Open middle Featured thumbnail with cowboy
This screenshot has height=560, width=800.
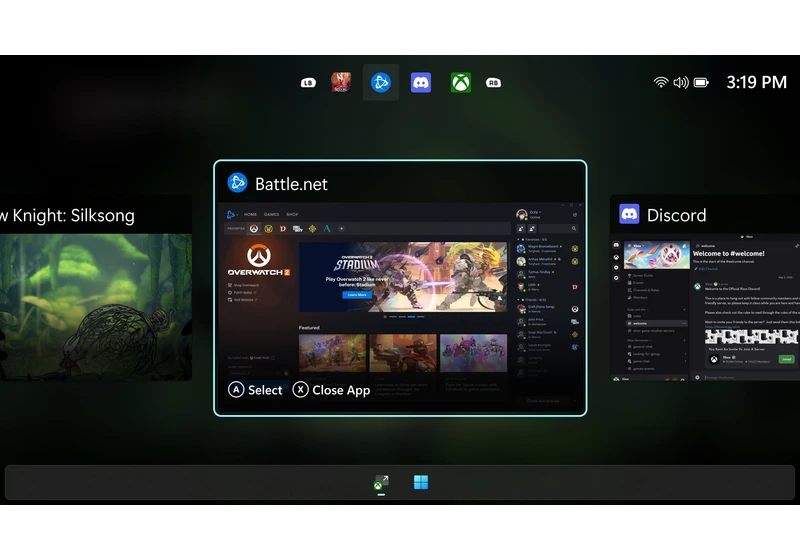click(x=403, y=353)
